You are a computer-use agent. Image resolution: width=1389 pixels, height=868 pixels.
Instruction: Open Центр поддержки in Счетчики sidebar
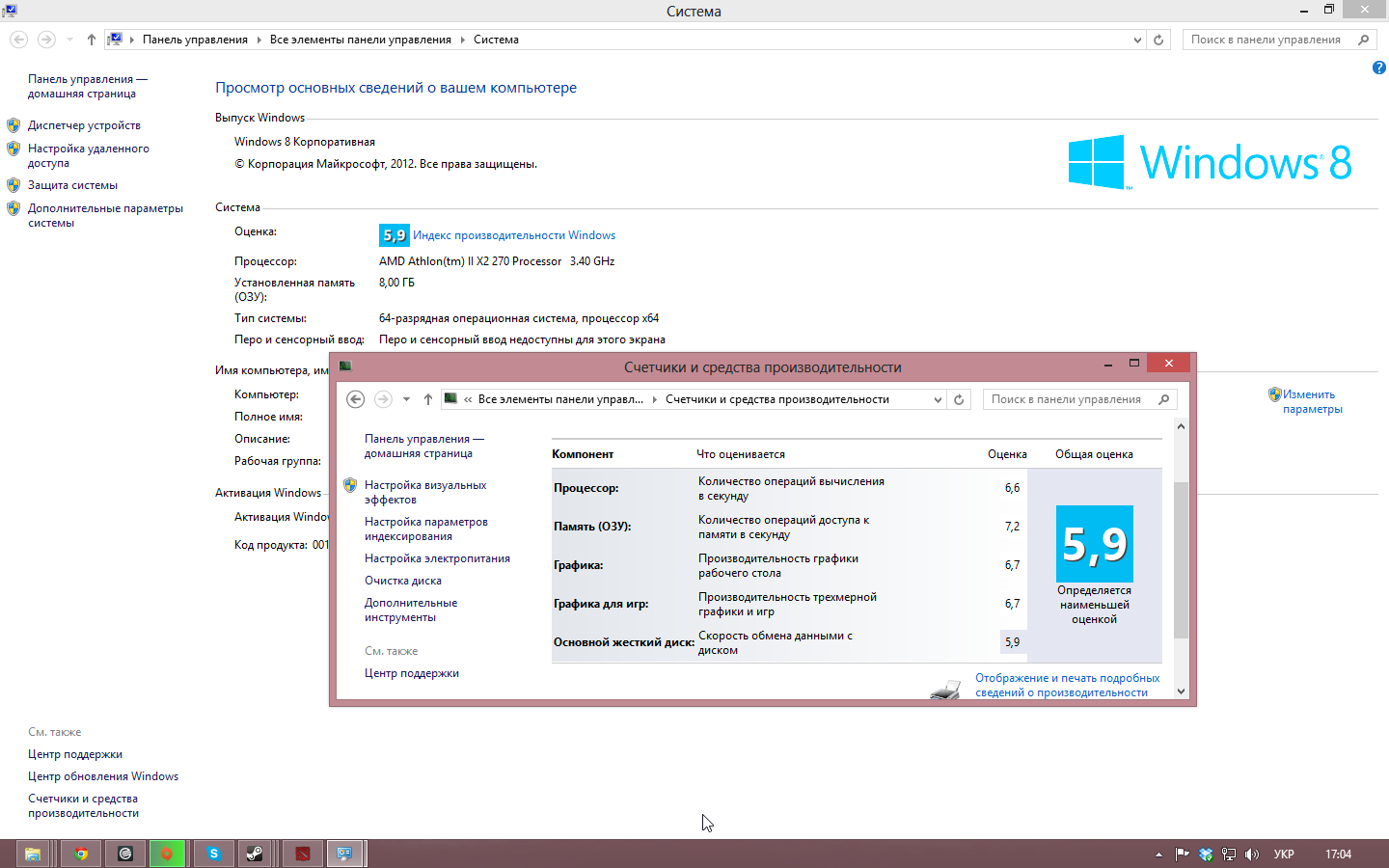[x=412, y=673]
